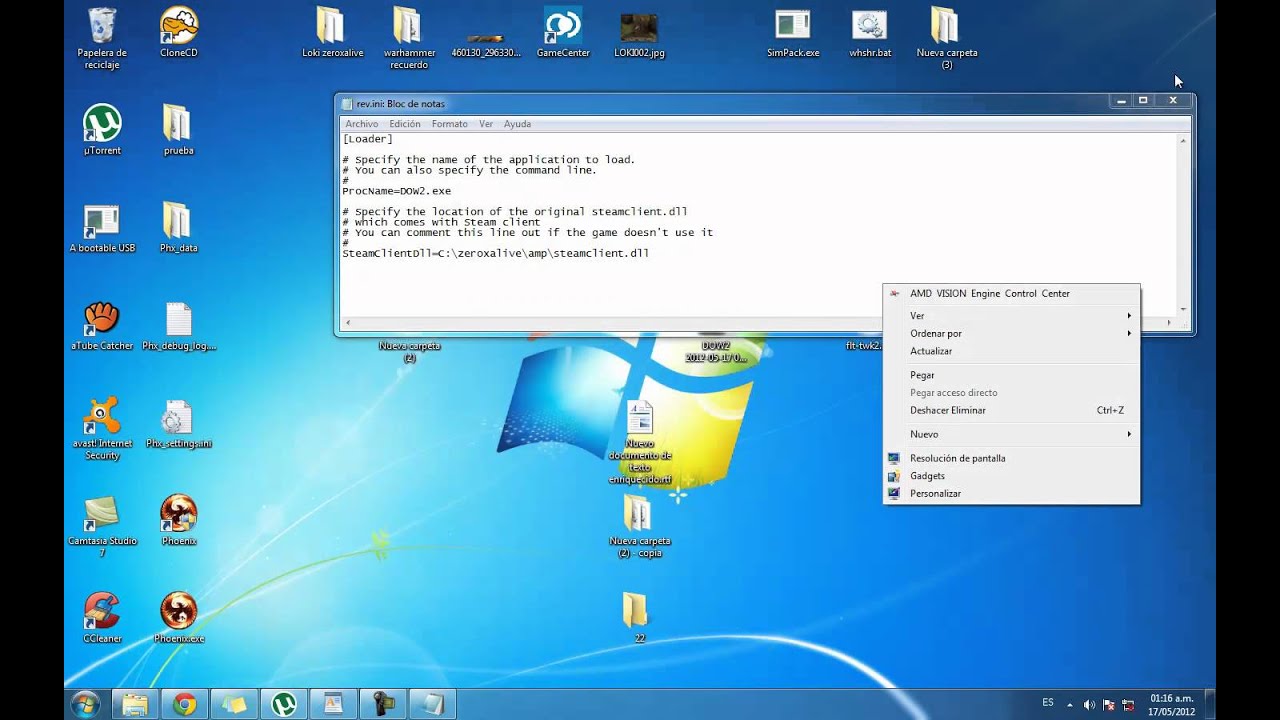Select the Phx_settings.ini file icon
Image resolution: width=1280 pixels, height=720 pixels.
(x=179, y=423)
